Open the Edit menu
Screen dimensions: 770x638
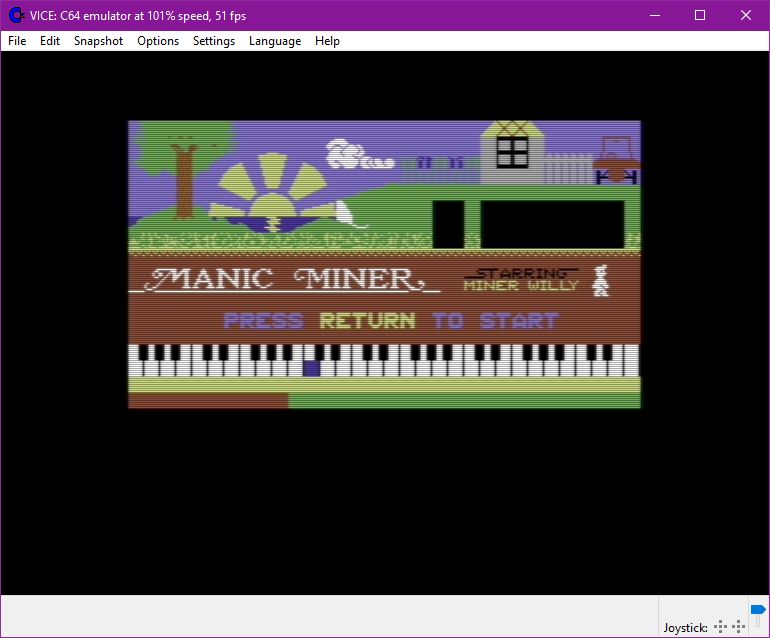click(x=50, y=41)
